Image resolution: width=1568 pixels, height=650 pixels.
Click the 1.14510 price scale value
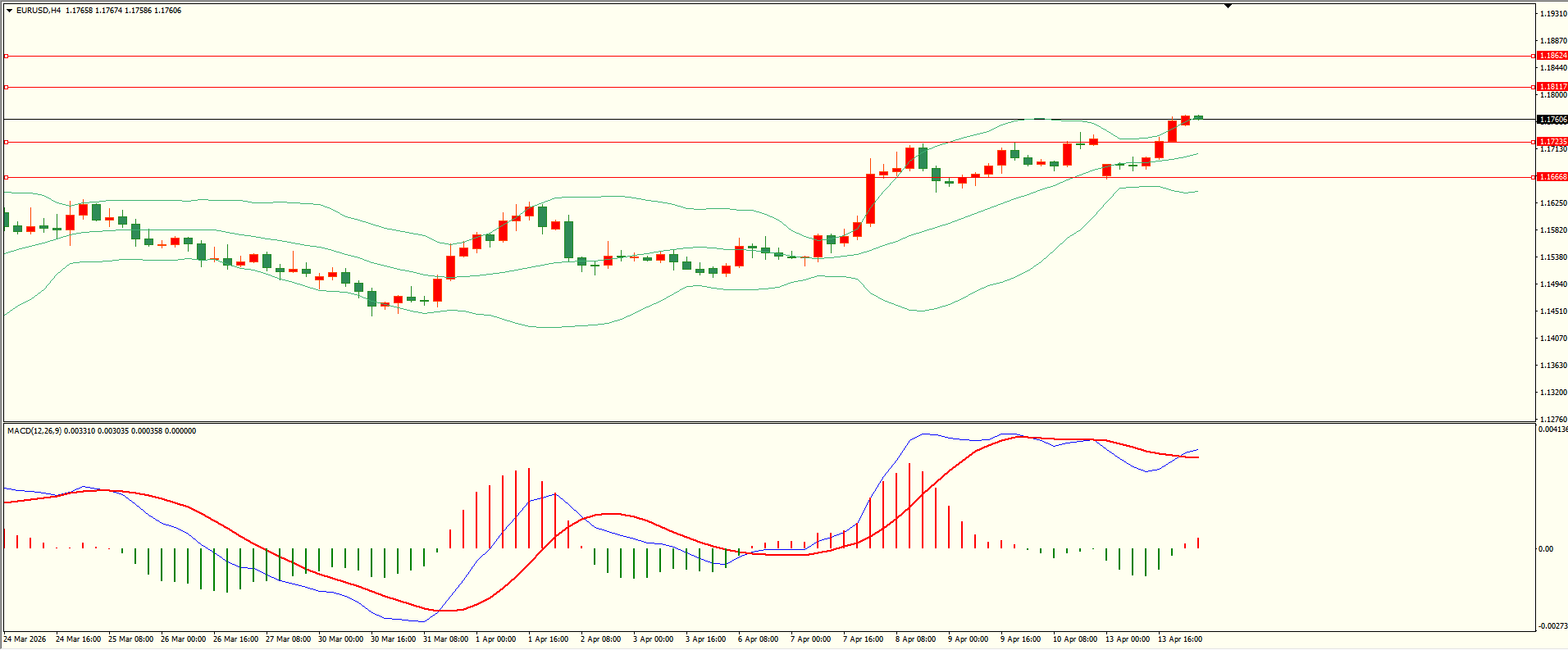click(1552, 311)
